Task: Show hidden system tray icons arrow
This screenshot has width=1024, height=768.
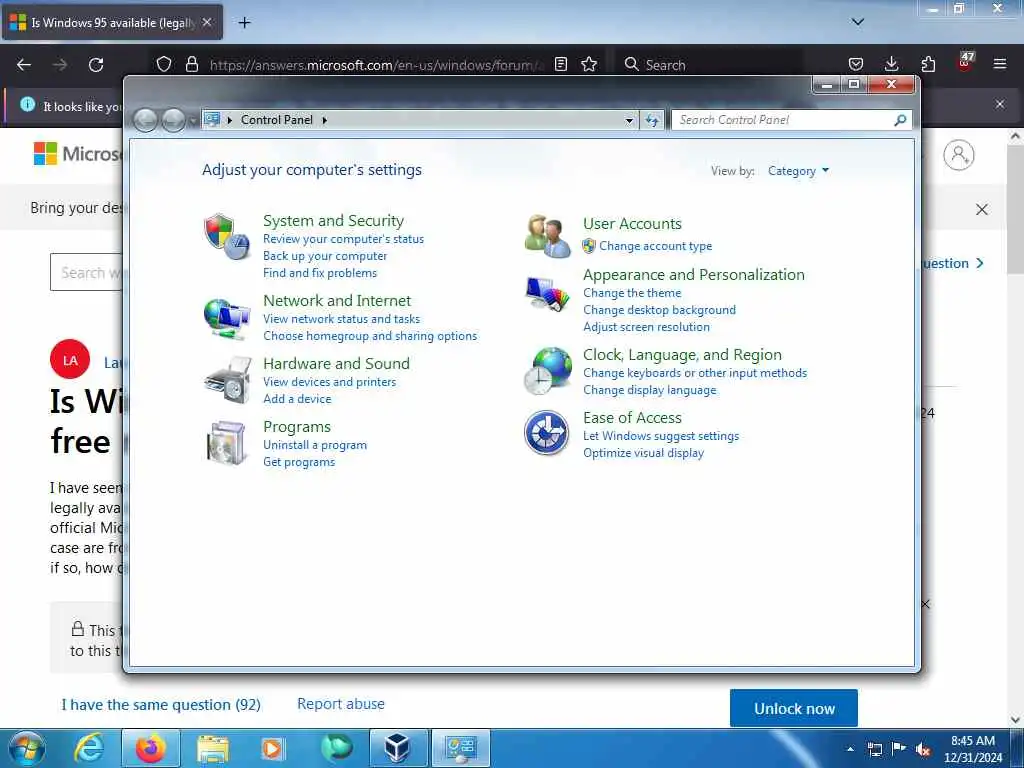Action: 850,749
